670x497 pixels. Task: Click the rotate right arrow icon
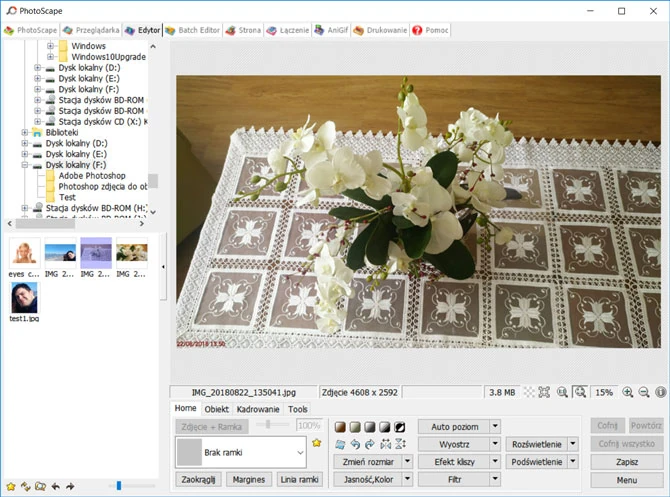point(371,443)
